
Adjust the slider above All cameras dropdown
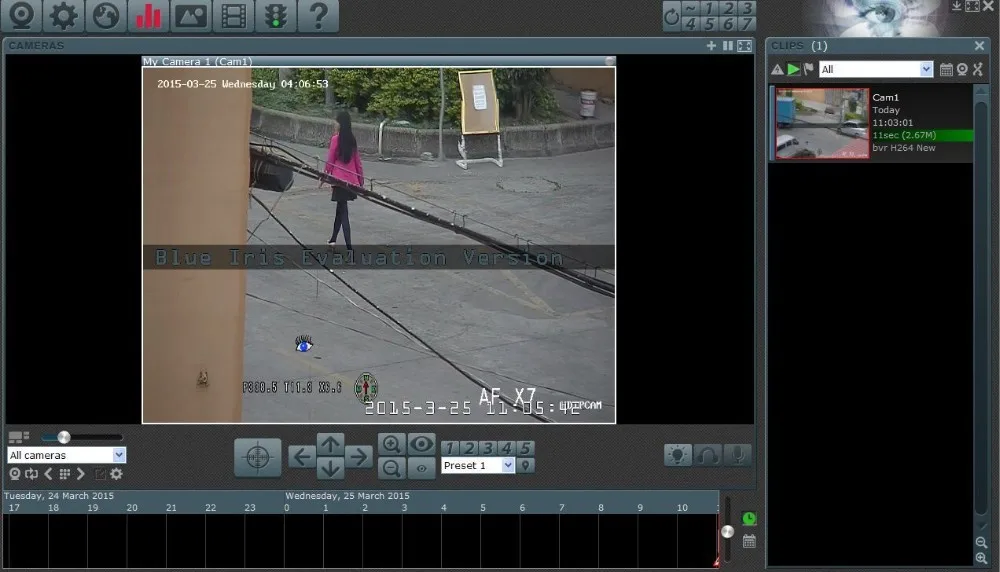tap(82, 437)
